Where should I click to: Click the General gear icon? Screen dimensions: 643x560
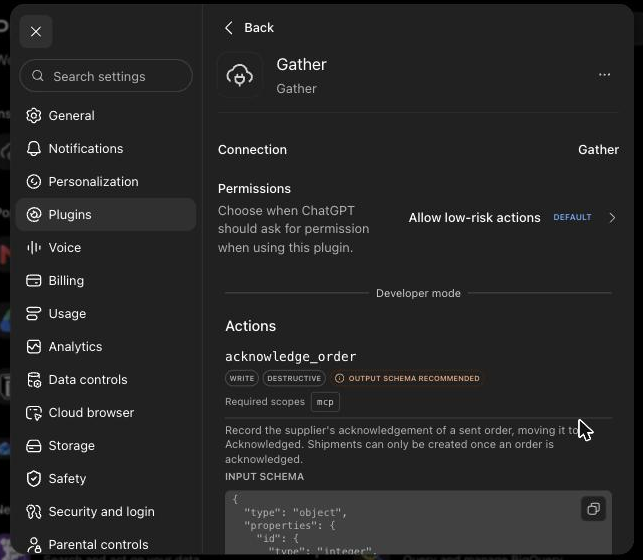pos(34,116)
